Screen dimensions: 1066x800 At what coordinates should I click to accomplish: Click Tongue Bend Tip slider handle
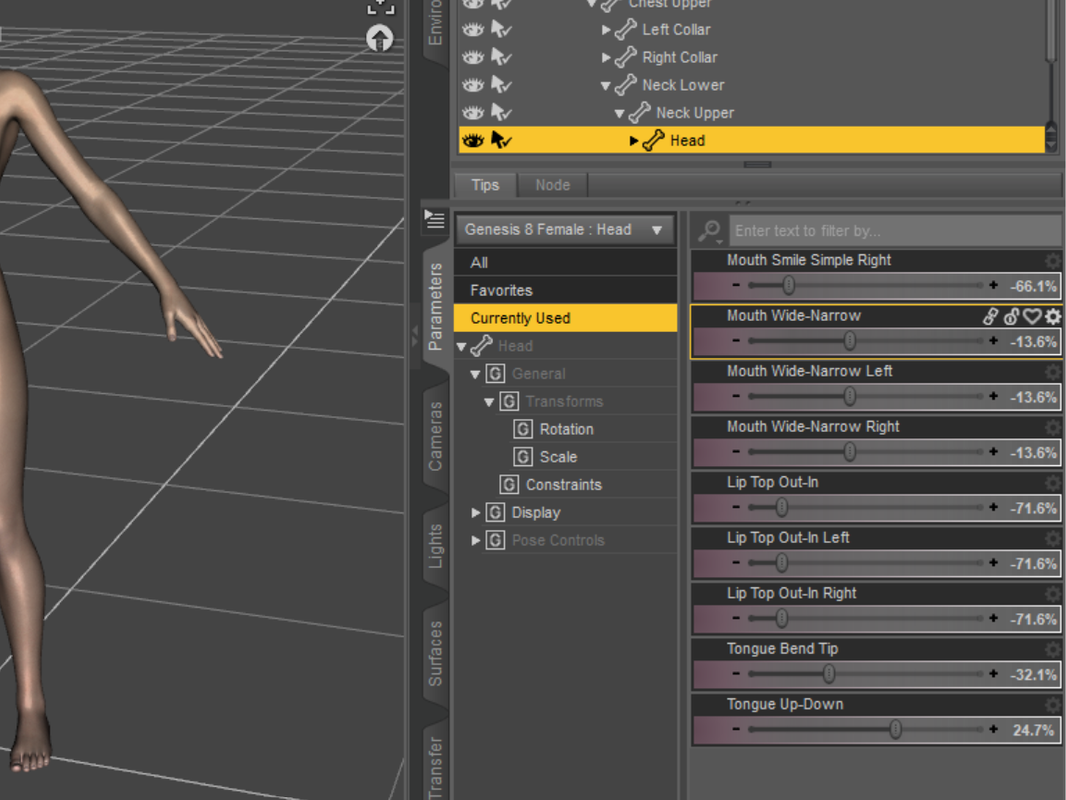pos(829,674)
